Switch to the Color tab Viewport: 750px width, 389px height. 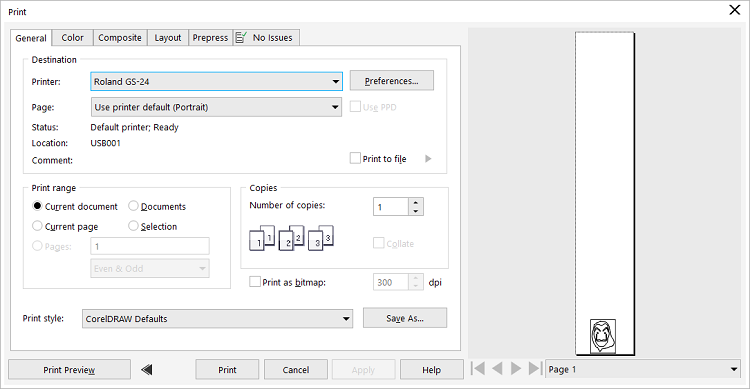(x=72, y=38)
